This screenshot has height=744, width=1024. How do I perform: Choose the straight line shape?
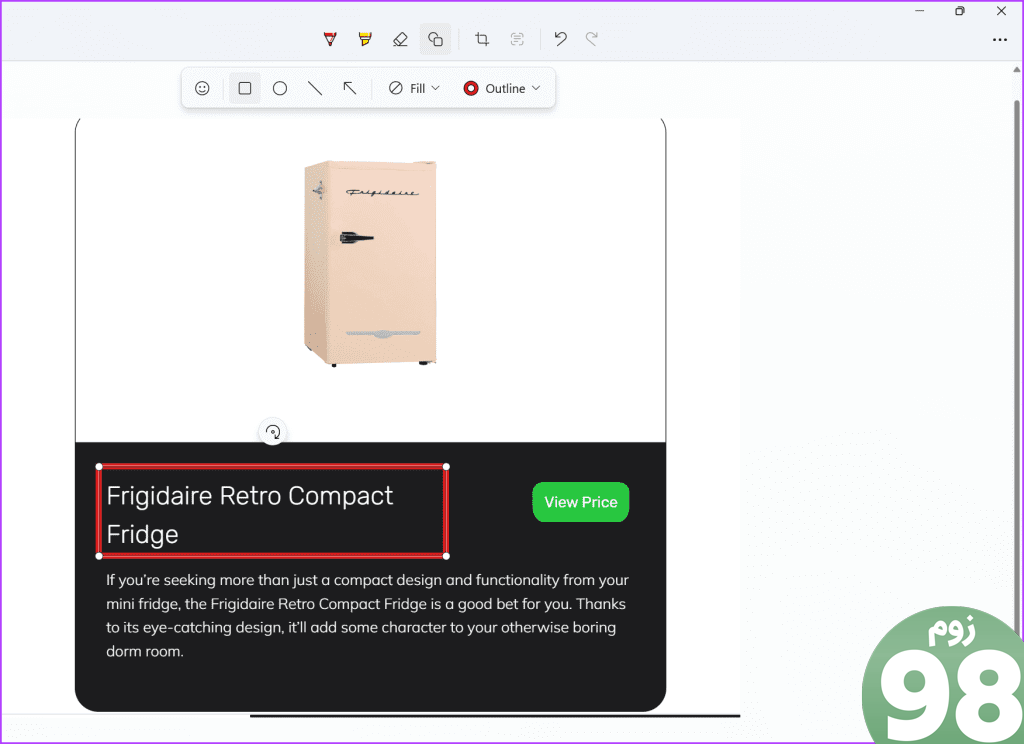(x=315, y=88)
